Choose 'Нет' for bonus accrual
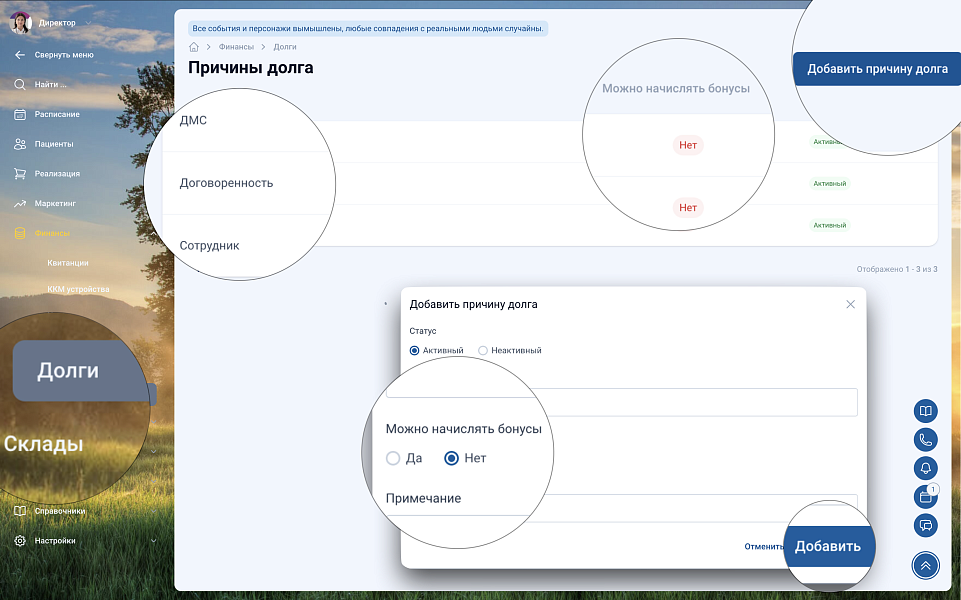 click(x=452, y=458)
